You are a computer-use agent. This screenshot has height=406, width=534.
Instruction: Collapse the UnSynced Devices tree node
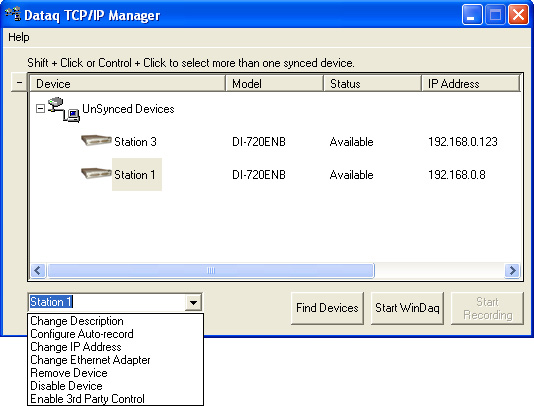40,109
